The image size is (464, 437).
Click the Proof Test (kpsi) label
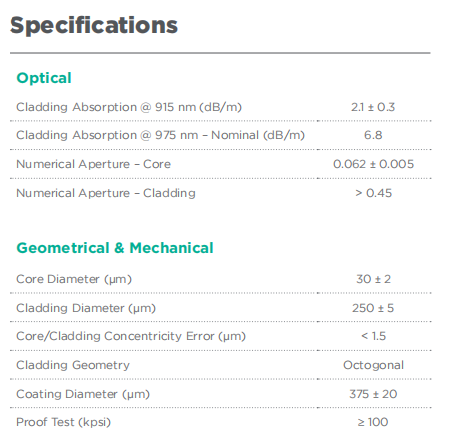63,422
